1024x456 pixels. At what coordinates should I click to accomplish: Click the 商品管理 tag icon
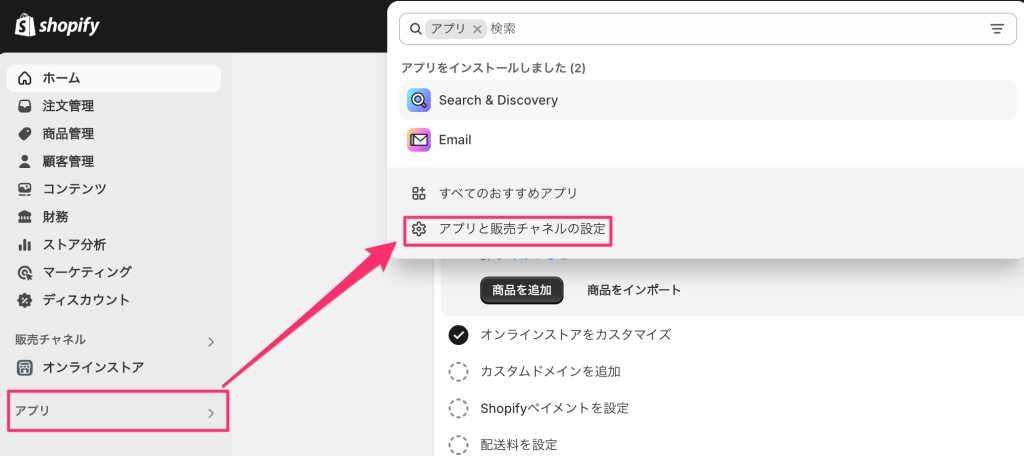[25, 134]
